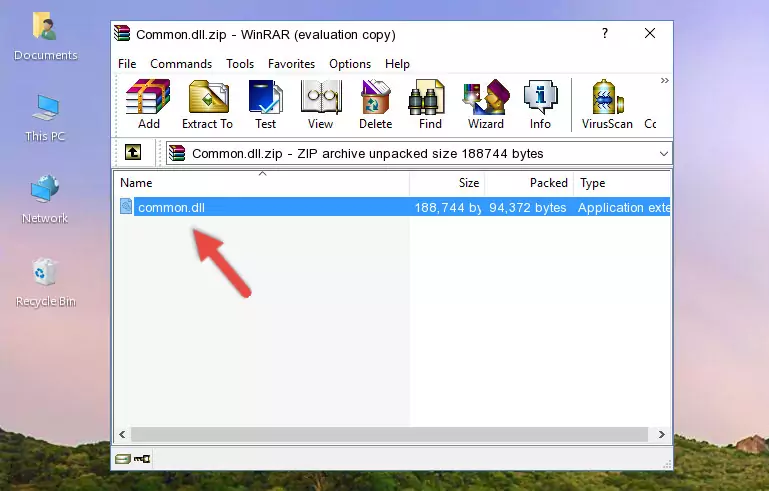
Task: Sort files by Size column
Action: tap(447, 183)
